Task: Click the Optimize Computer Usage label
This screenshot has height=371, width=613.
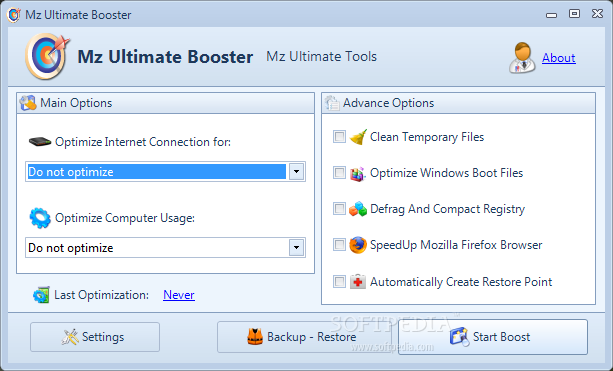Action: [125, 218]
